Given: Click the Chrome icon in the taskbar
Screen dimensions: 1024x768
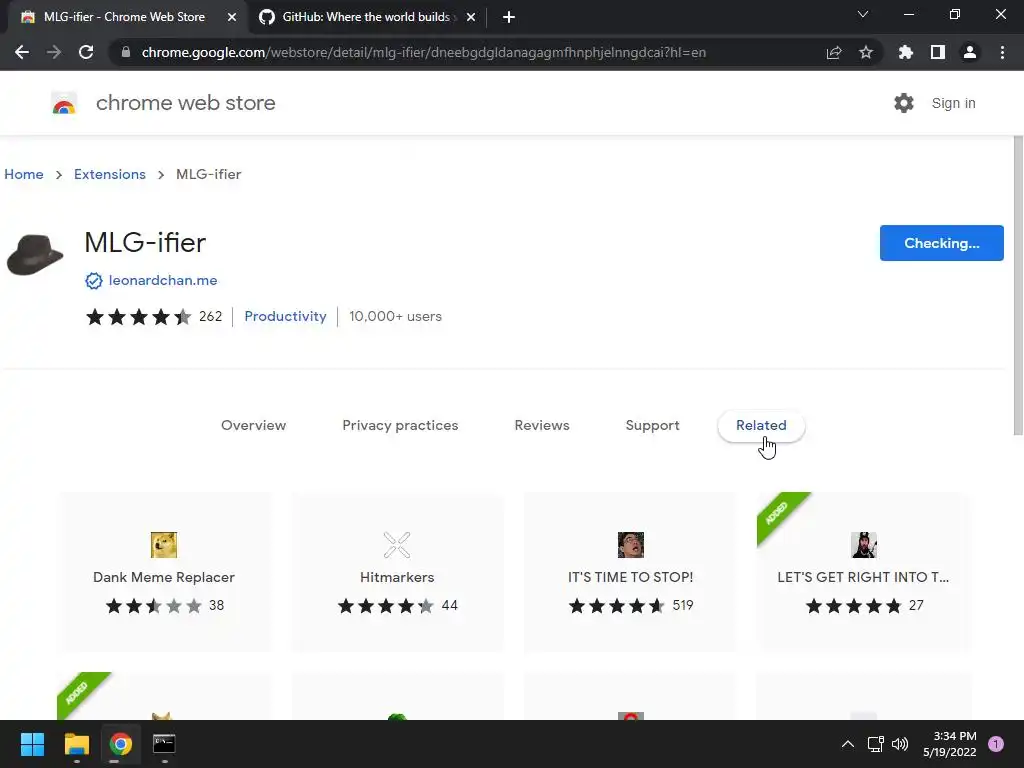Looking at the screenshot, I should click(120, 744).
